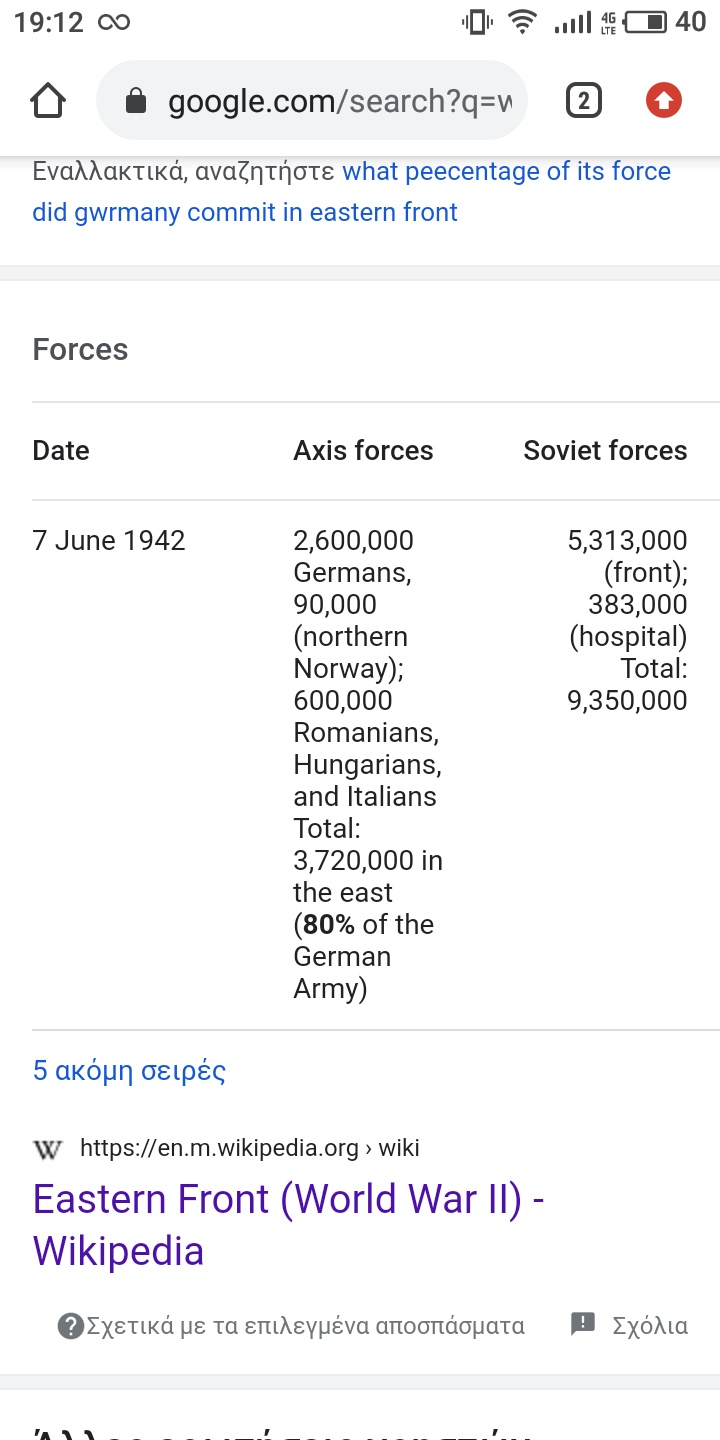
Task: Tap the Wikipedia W favicon
Action: point(47,1149)
